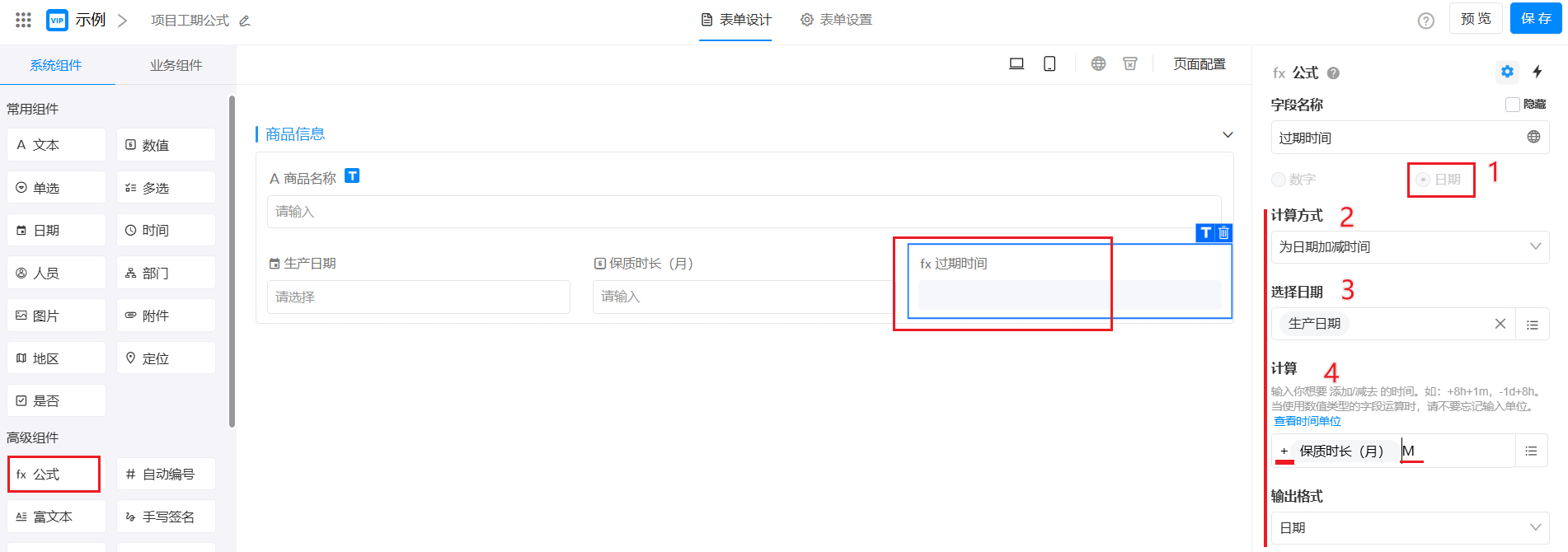Screen dimensions: 1568x552
Task: Click the 商品名称 input field
Action: tap(744, 212)
